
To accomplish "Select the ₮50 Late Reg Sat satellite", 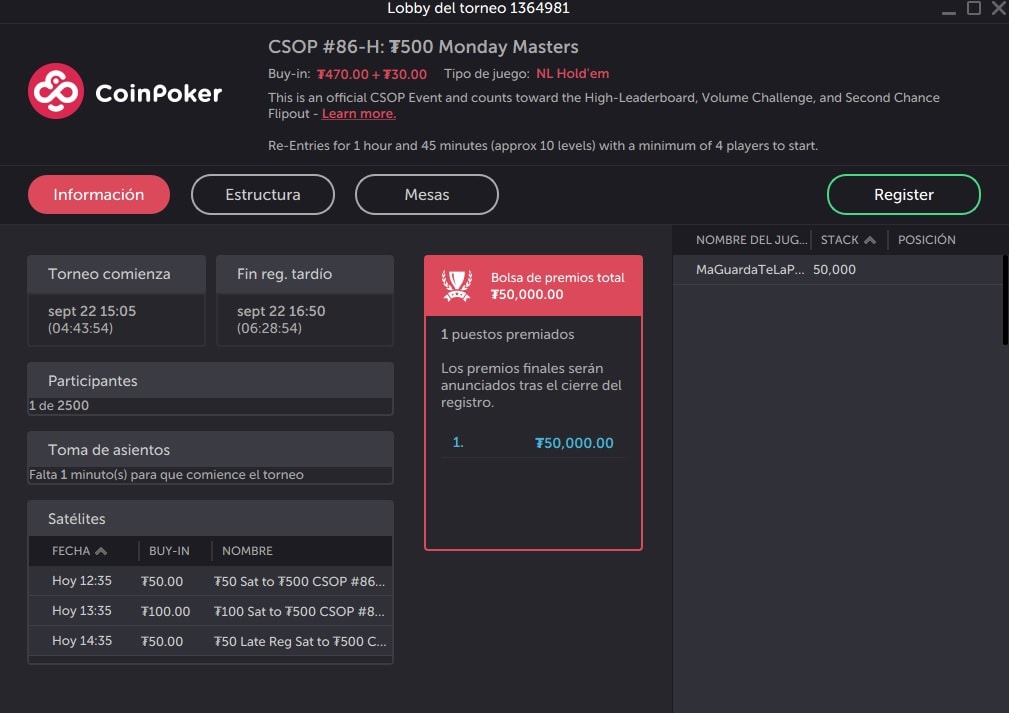I will click(210, 641).
